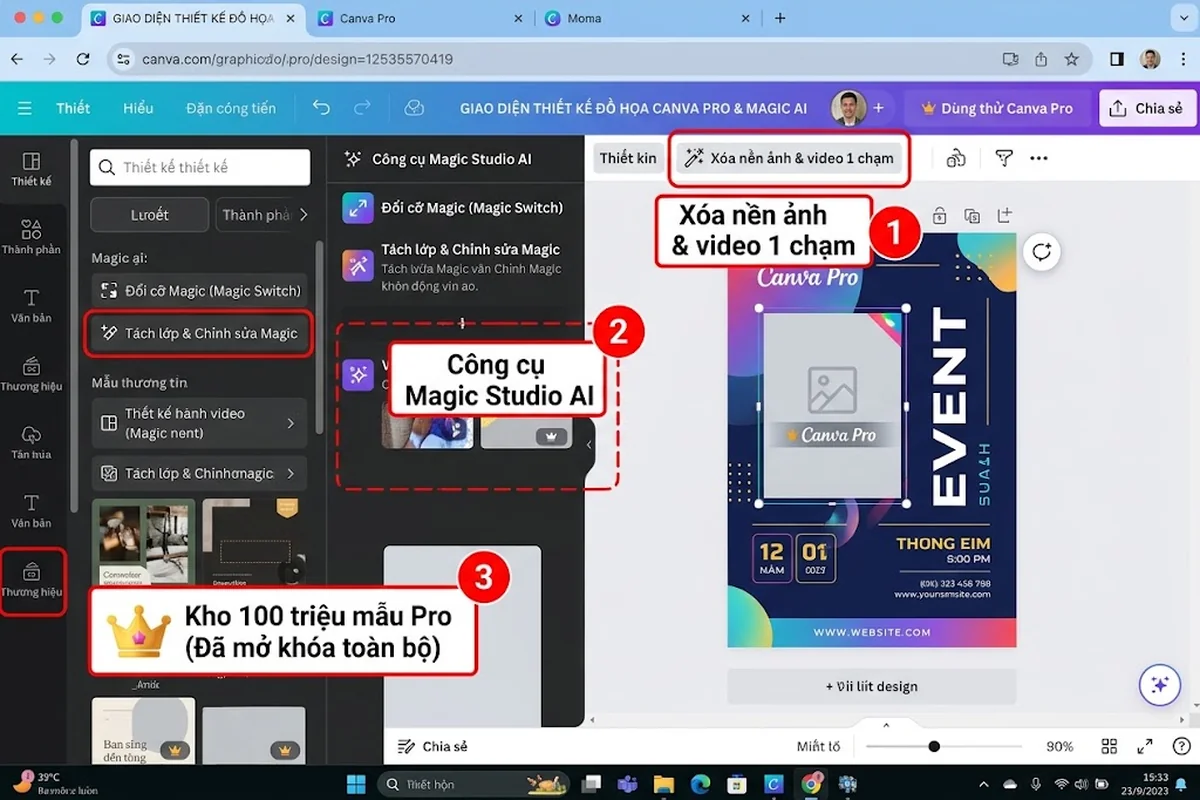This screenshot has height=800, width=1200.
Task: Click the cloud save status icon
Action: 414,108
